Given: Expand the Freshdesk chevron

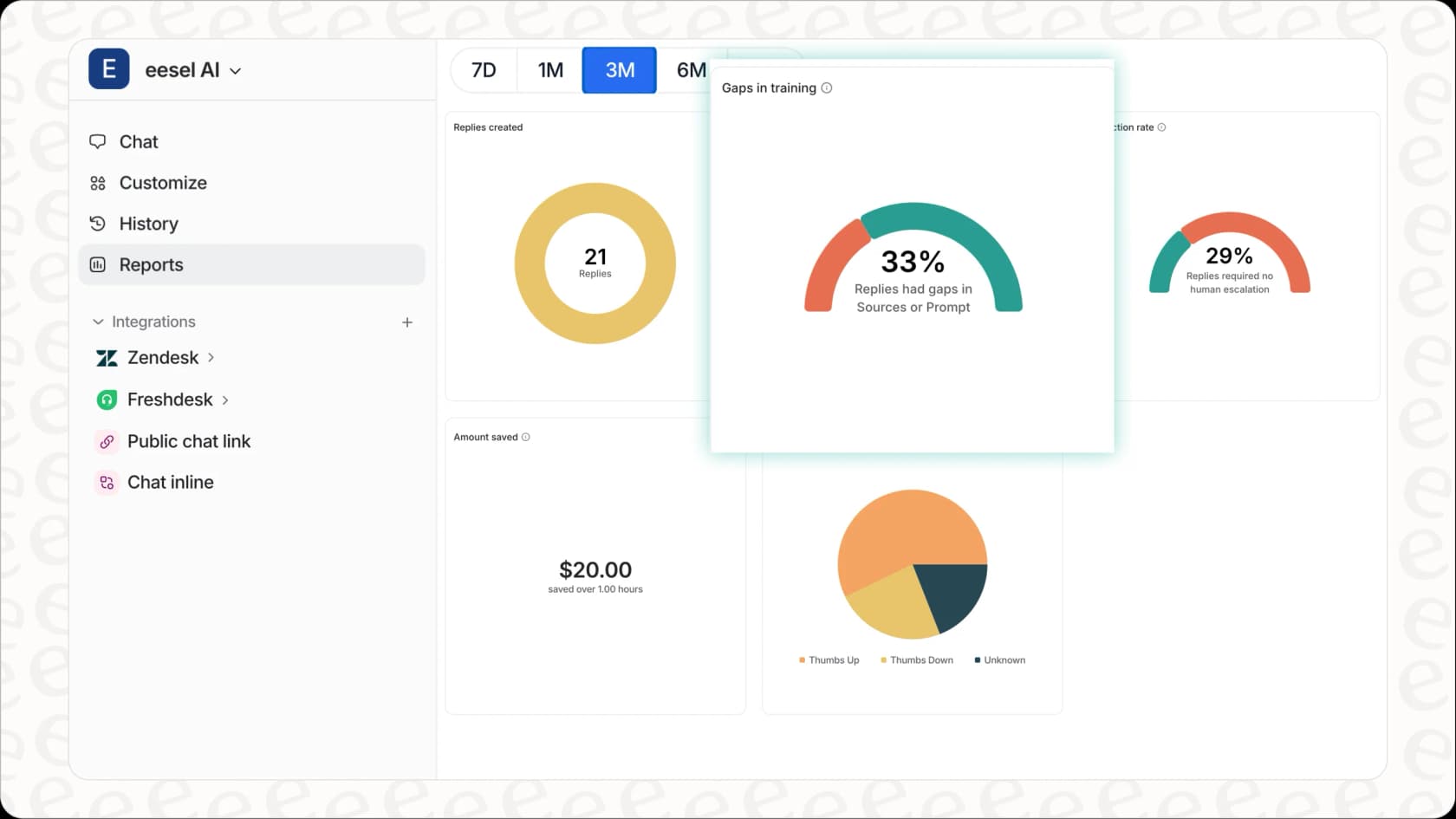Looking at the screenshot, I should coord(225,400).
